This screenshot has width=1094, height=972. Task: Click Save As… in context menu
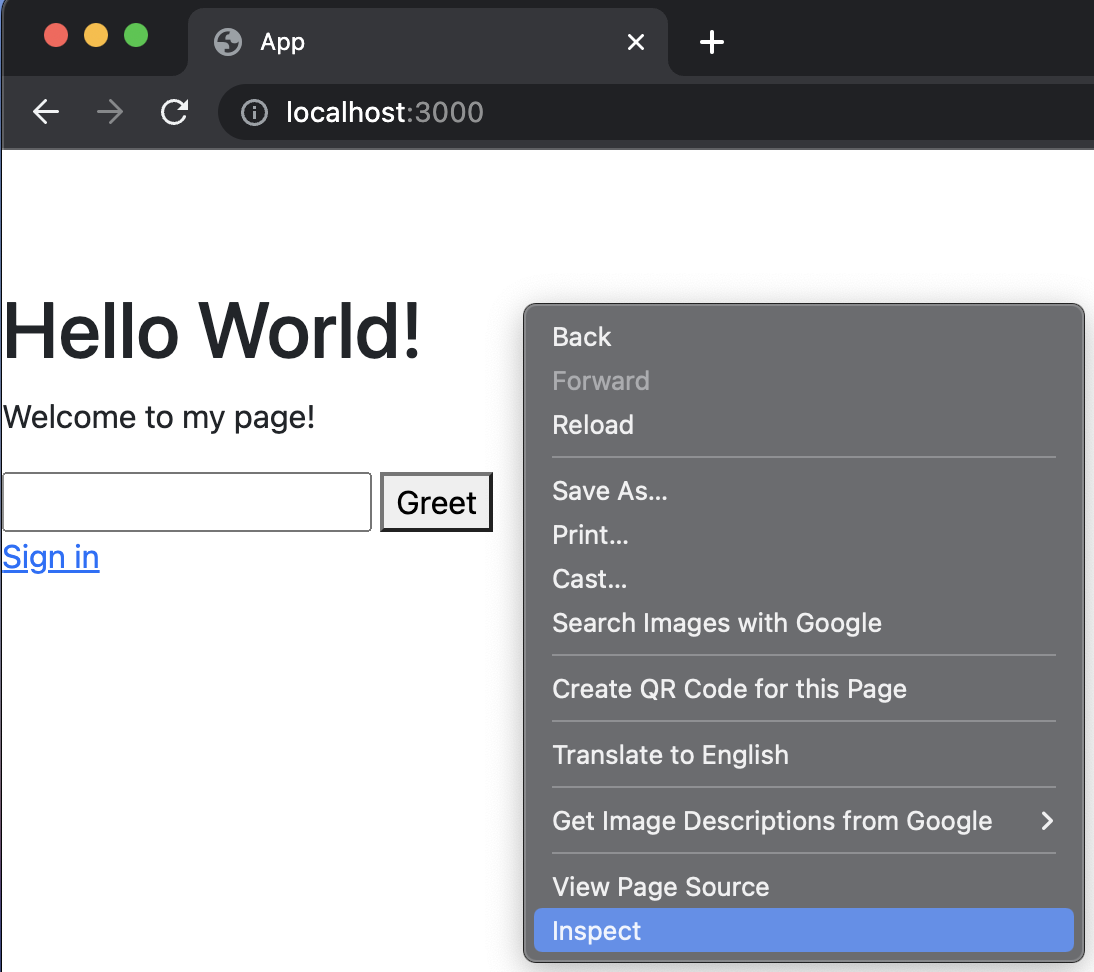(x=609, y=491)
